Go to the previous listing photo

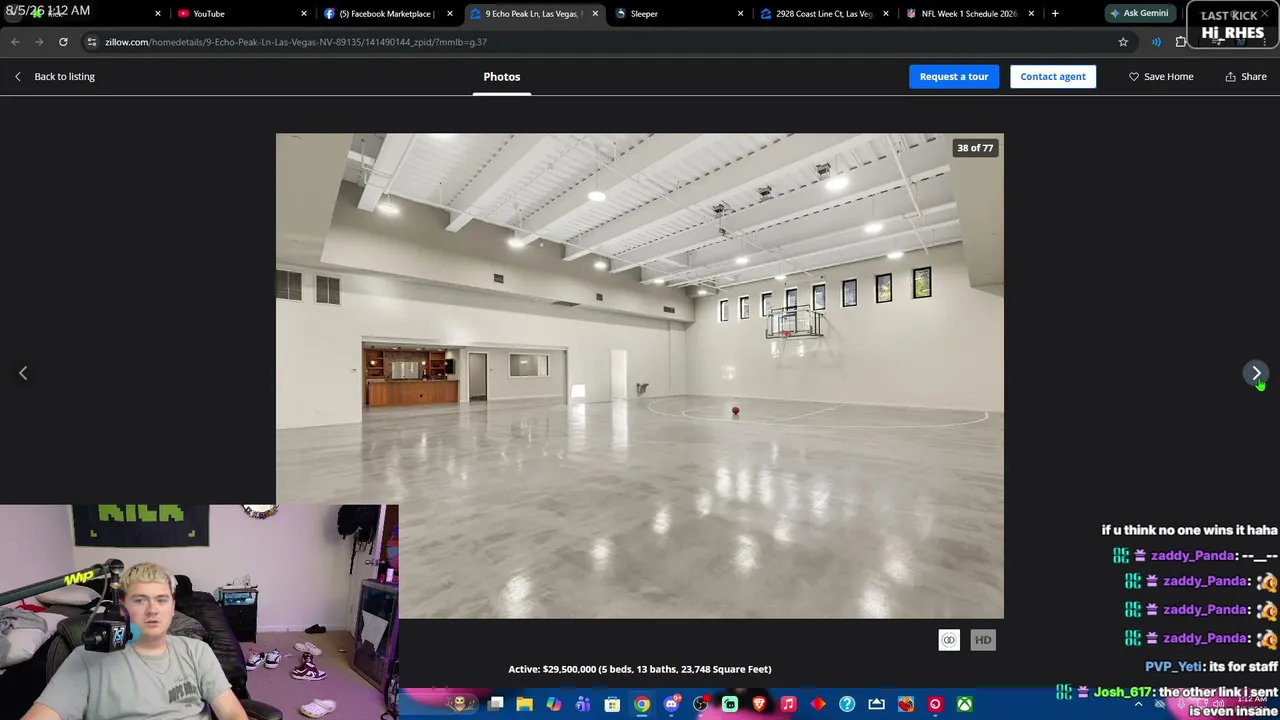(23, 373)
